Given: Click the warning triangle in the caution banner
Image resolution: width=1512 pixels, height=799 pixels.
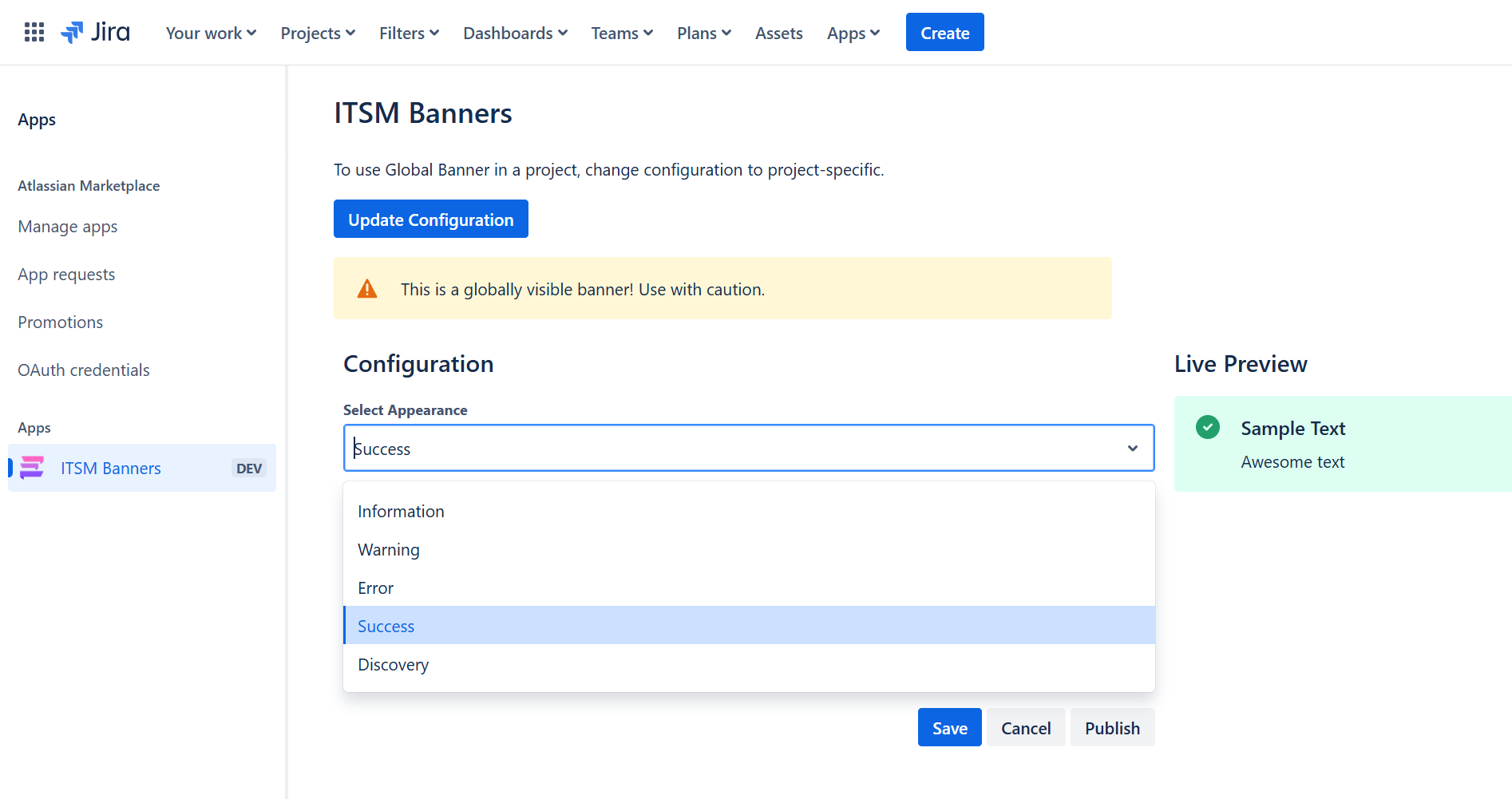Looking at the screenshot, I should (367, 288).
